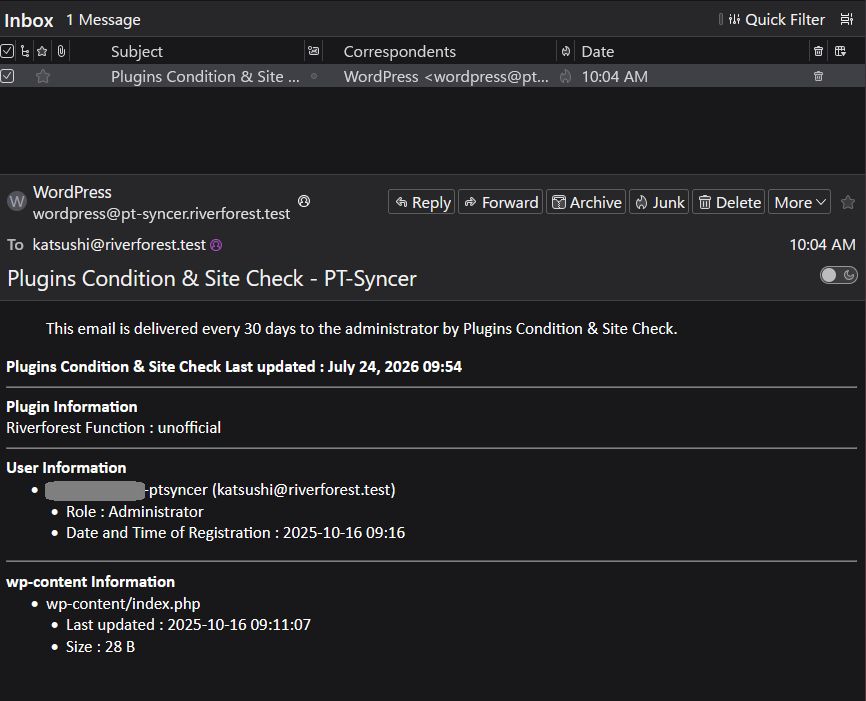Click the purple contact icon beside recipient

[x=216, y=245]
